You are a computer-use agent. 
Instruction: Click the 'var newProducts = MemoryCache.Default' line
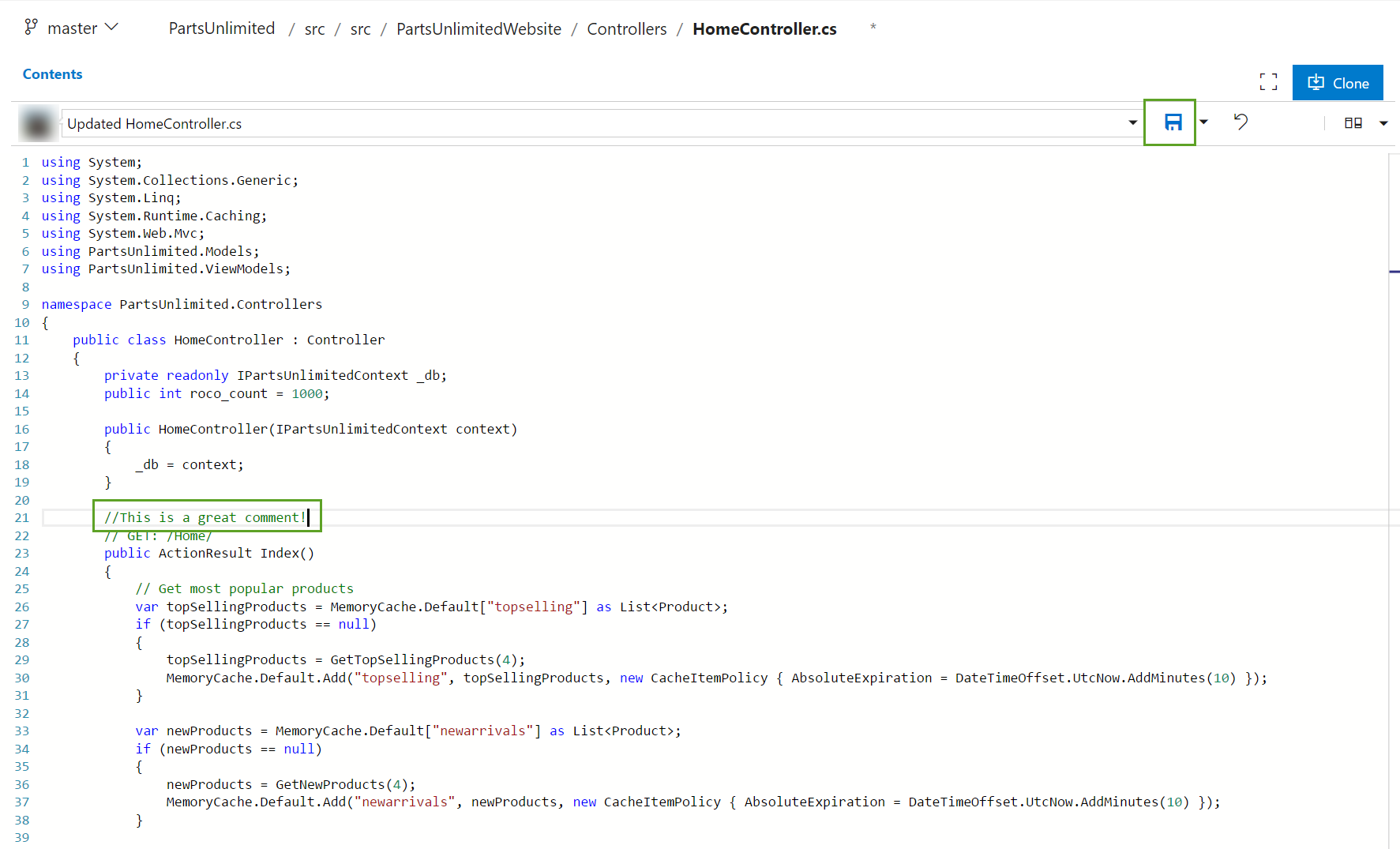click(x=408, y=731)
